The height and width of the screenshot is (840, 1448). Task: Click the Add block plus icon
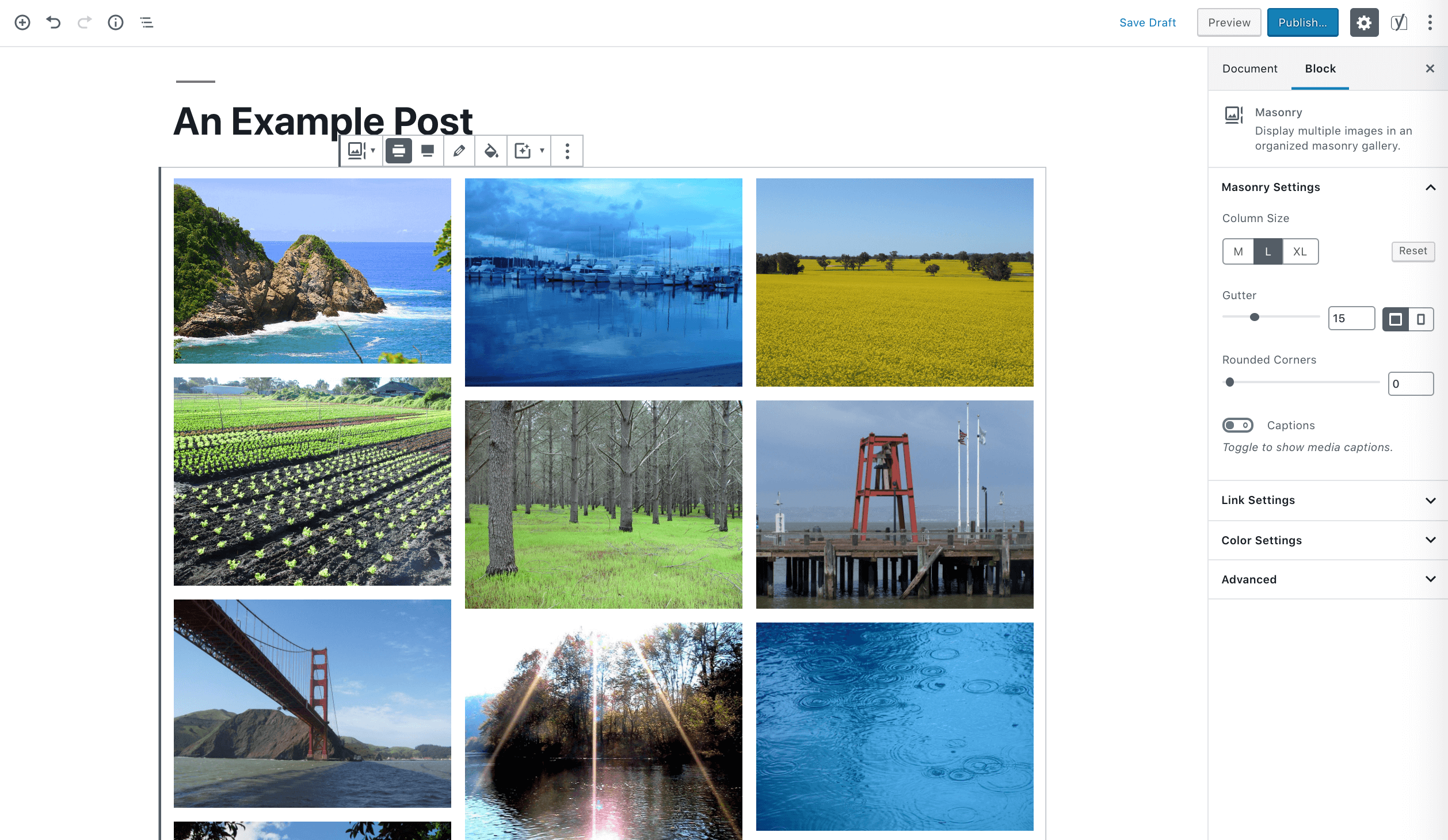point(22,22)
